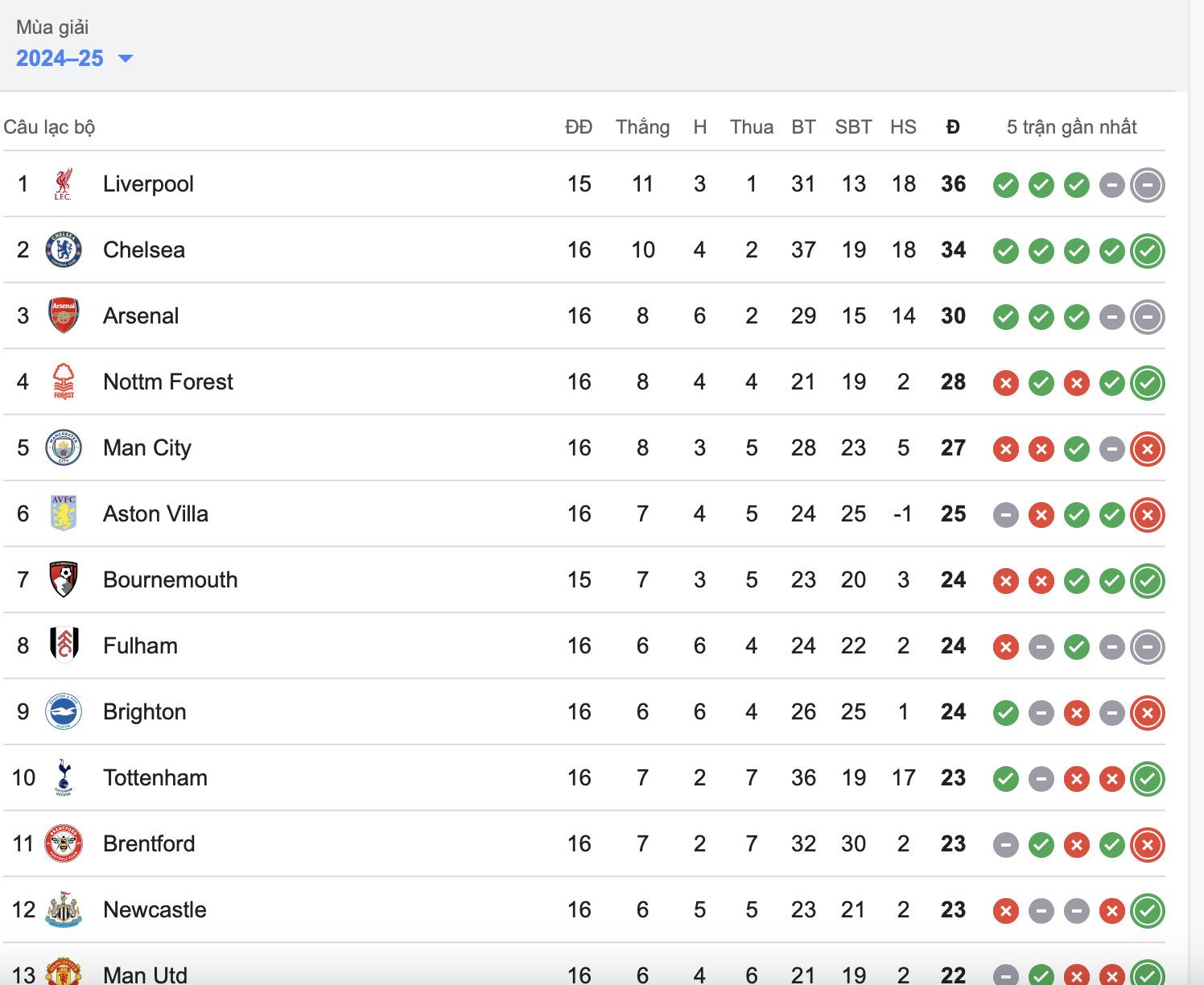
Task: Open the Liverpool team page link
Action: click(x=147, y=183)
